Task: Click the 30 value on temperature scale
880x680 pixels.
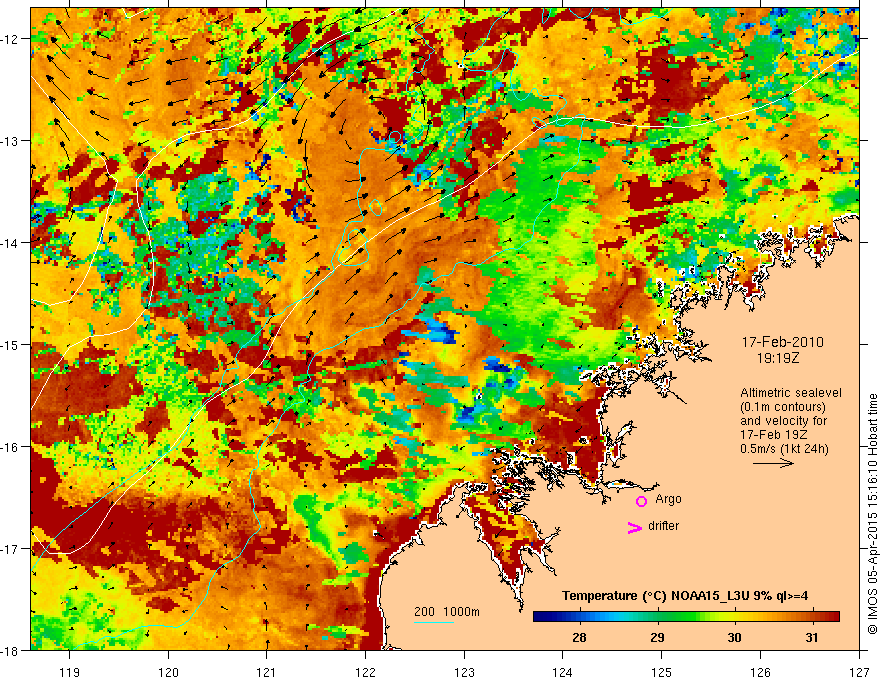Action: 734,637
